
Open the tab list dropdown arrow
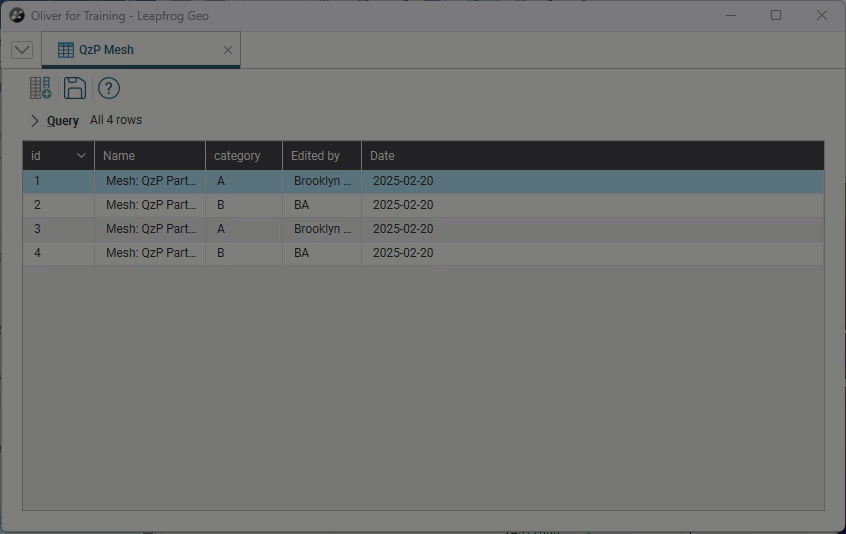pyautogui.click(x=22, y=50)
